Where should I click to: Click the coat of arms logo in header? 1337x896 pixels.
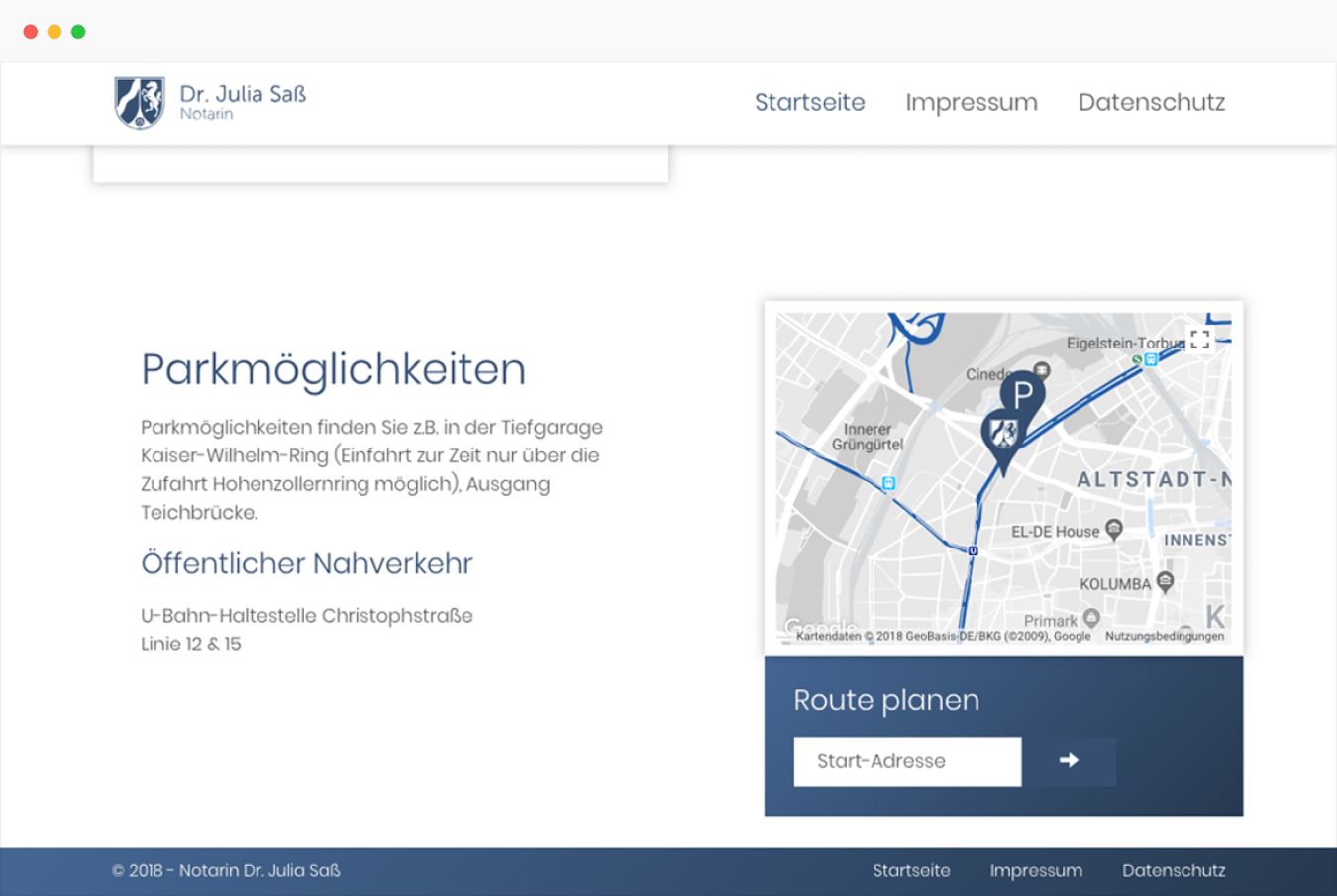140,103
